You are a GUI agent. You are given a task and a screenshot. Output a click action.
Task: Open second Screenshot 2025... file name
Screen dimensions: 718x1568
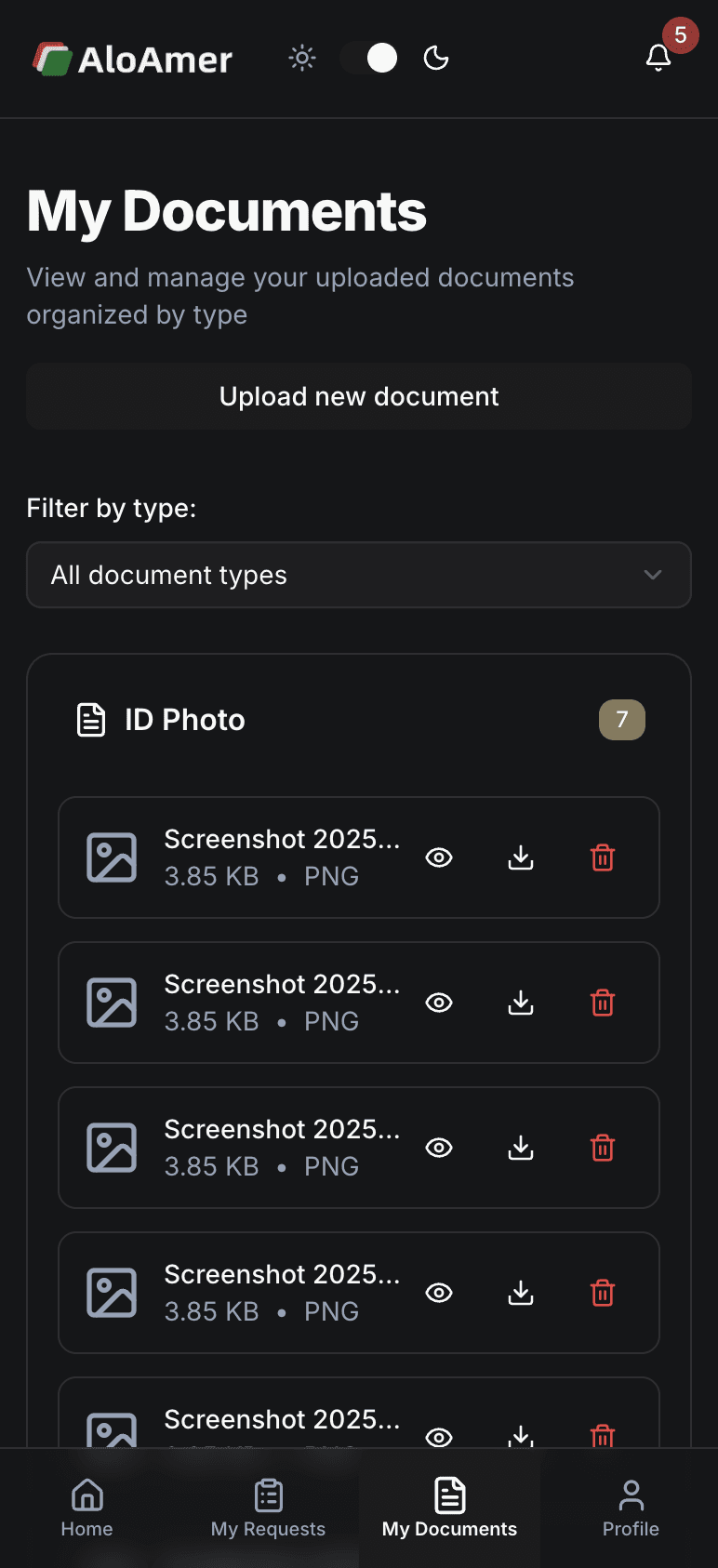[283, 984]
